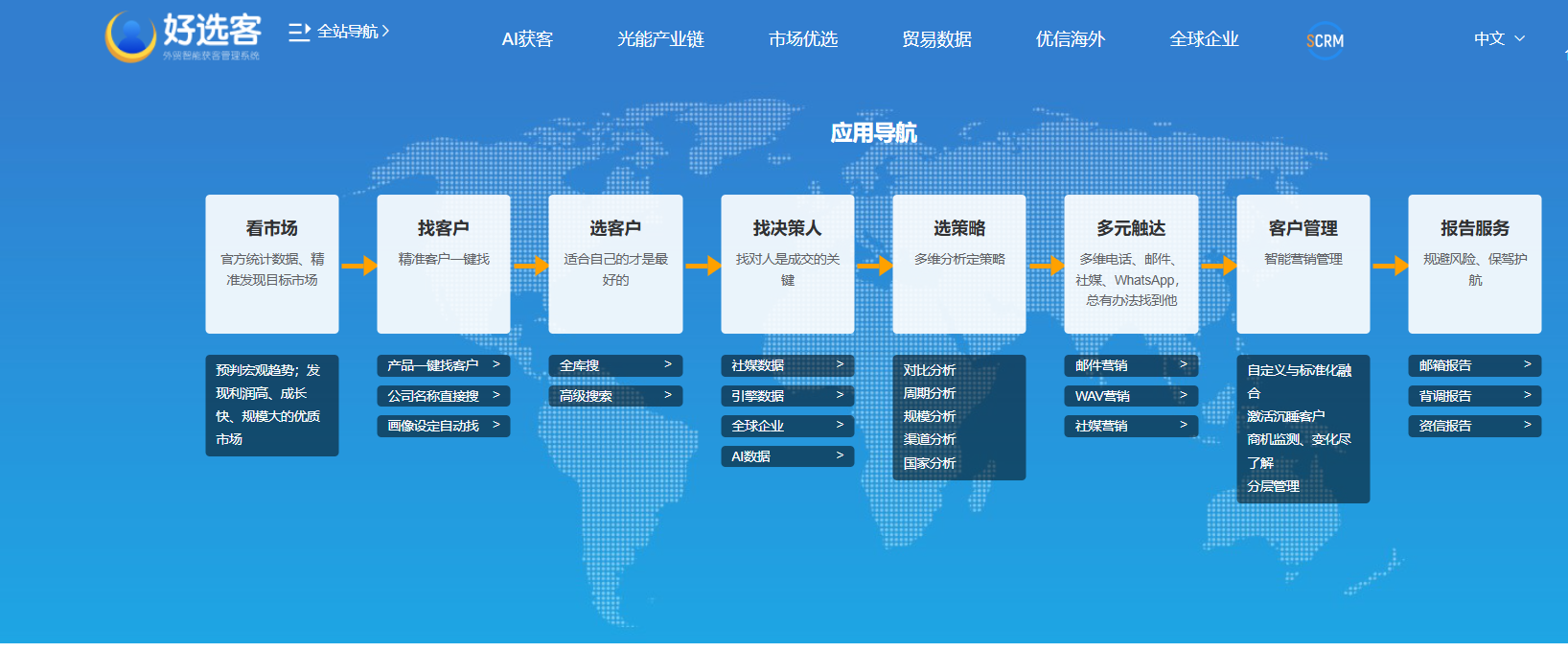Click the arrow on 全库搜
1568x652 pixels.
click(668, 364)
